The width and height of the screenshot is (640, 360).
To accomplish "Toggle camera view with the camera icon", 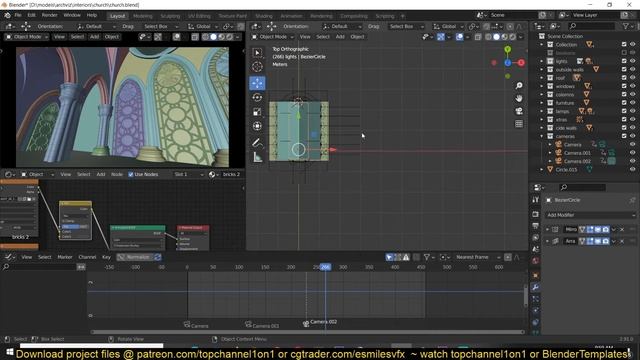I will 519,111.
